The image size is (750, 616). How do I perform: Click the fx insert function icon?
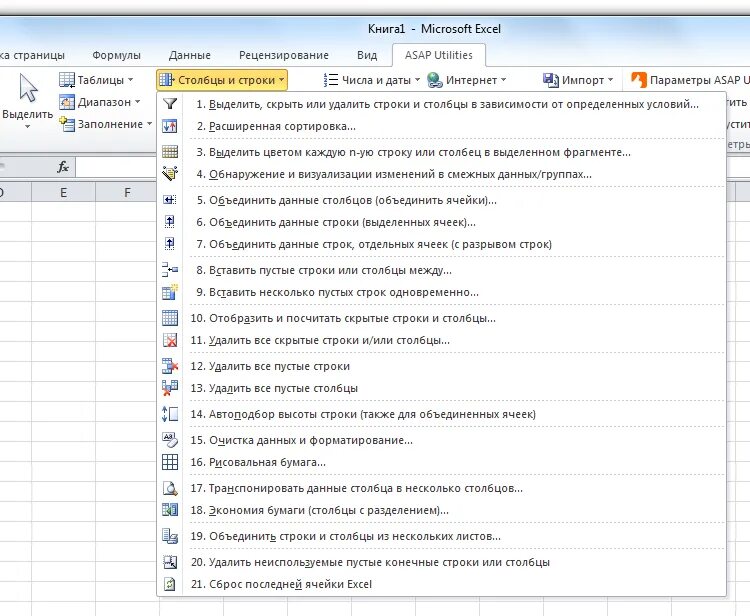click(63, 166)
